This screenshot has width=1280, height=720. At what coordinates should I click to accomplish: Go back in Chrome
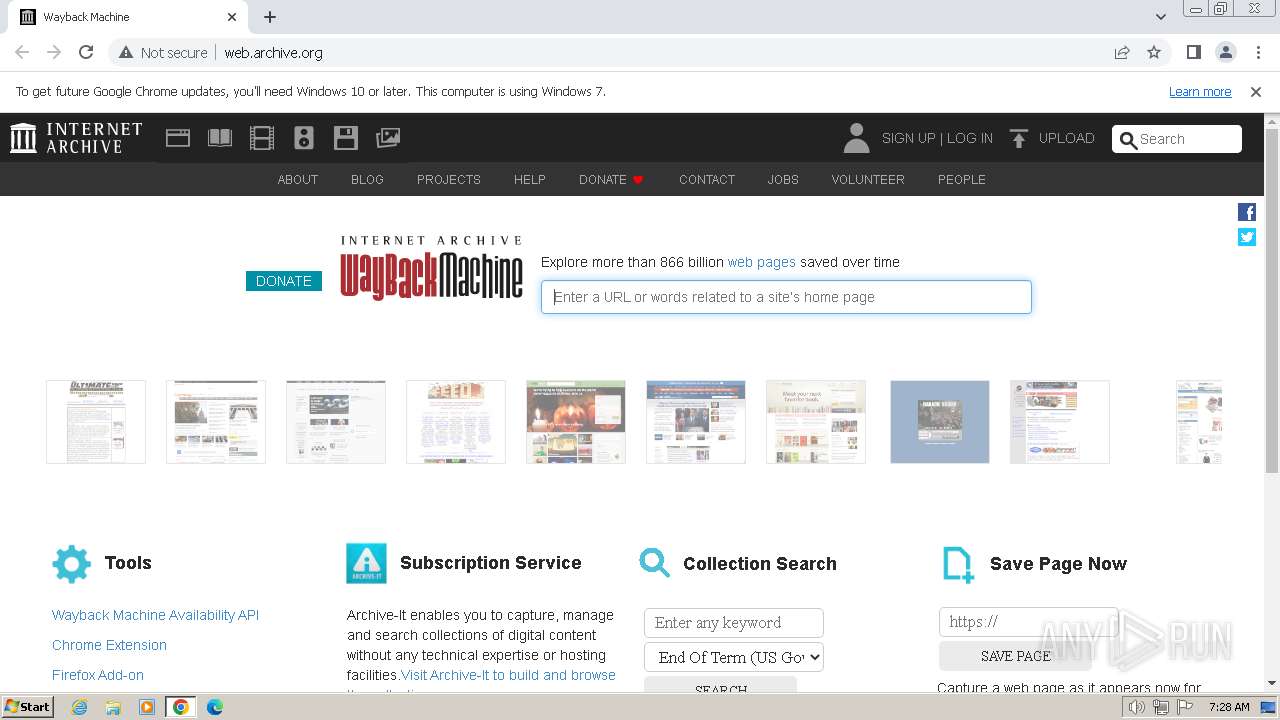(x=22, y=52)
